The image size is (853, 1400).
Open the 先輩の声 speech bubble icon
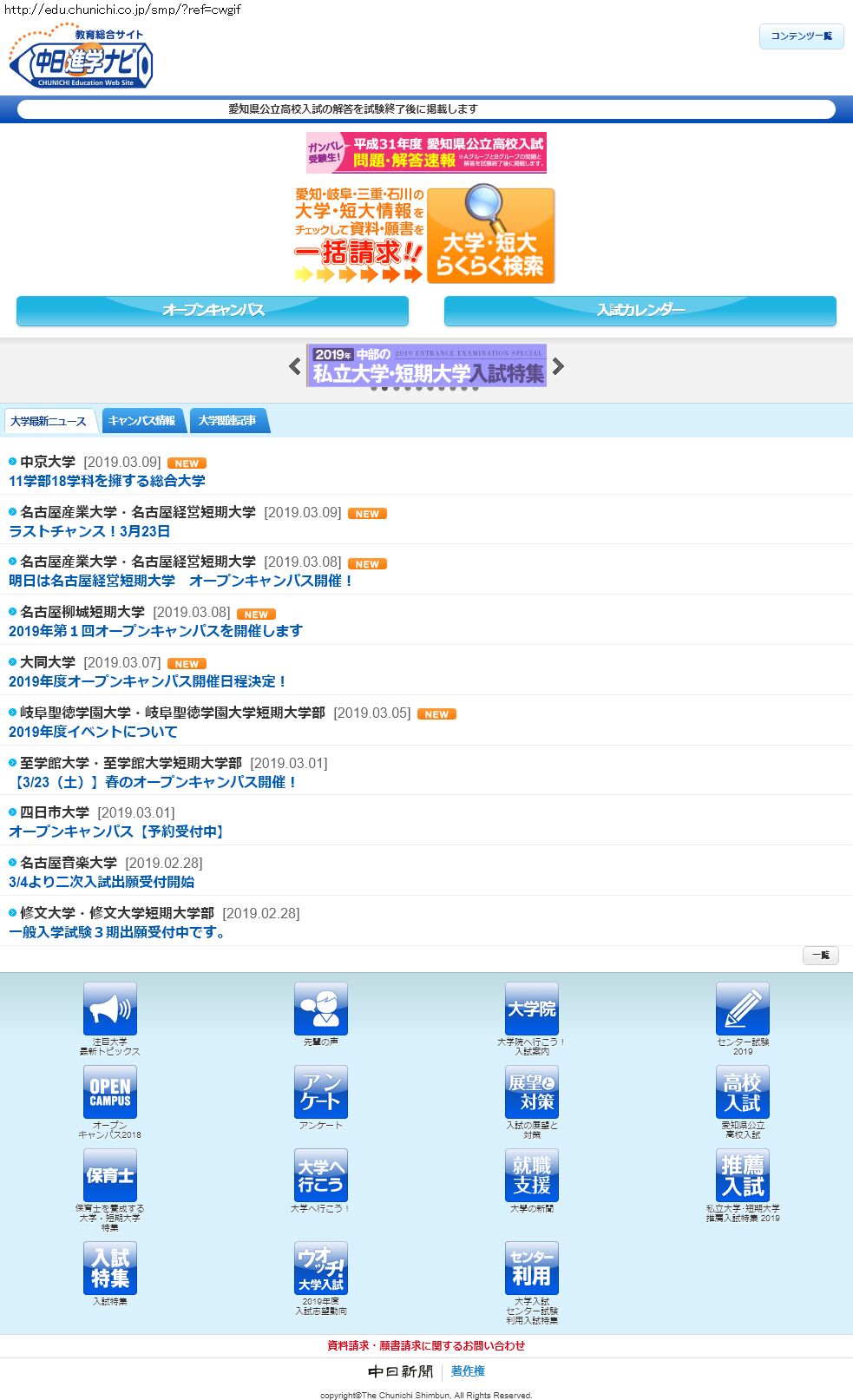point(320,1009)
